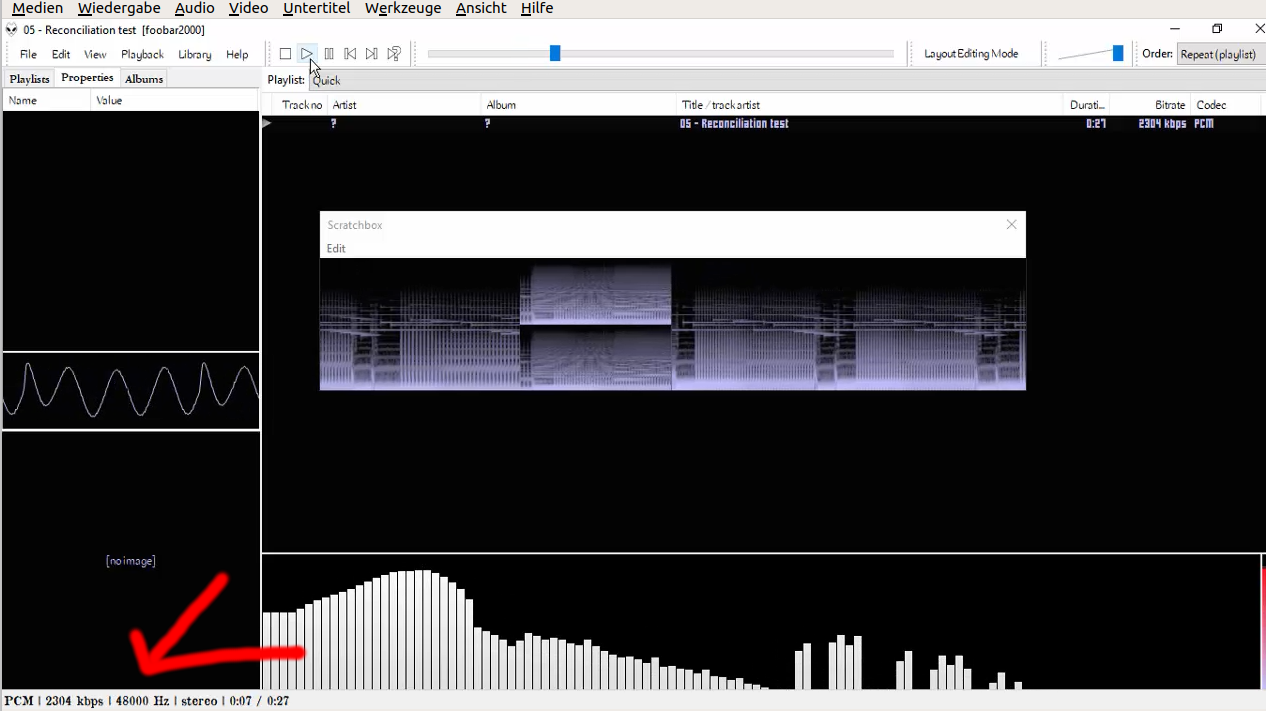This screenshot has width=1266, height=711.
Task: Open the Order dropdown showing Repeat (playlist)
Action: tap(1219, 54)
